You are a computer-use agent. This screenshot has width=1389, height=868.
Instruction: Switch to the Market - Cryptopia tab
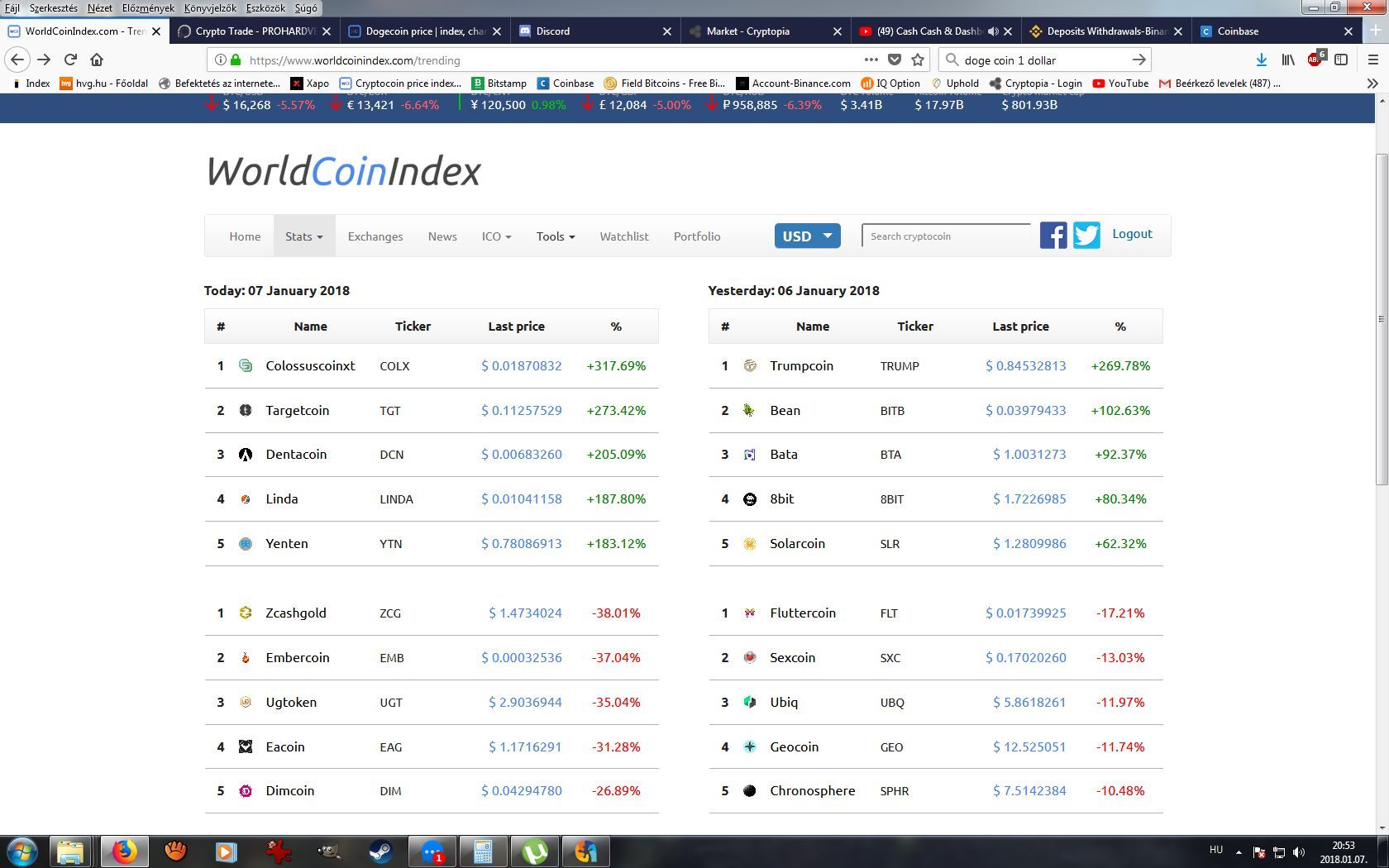tap(766, 31)
